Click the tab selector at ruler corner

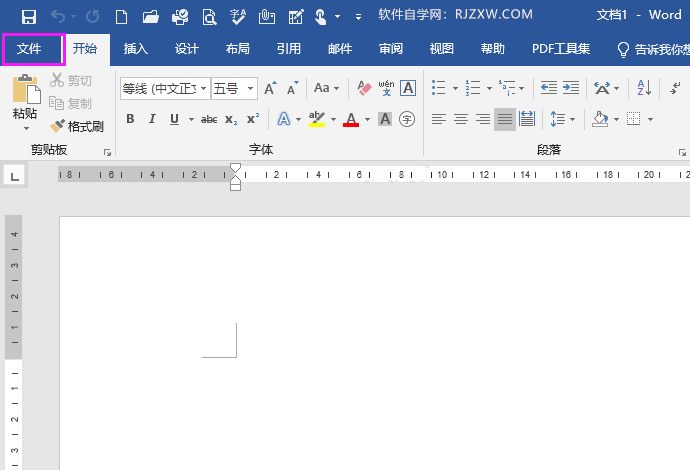pos(14,176)
